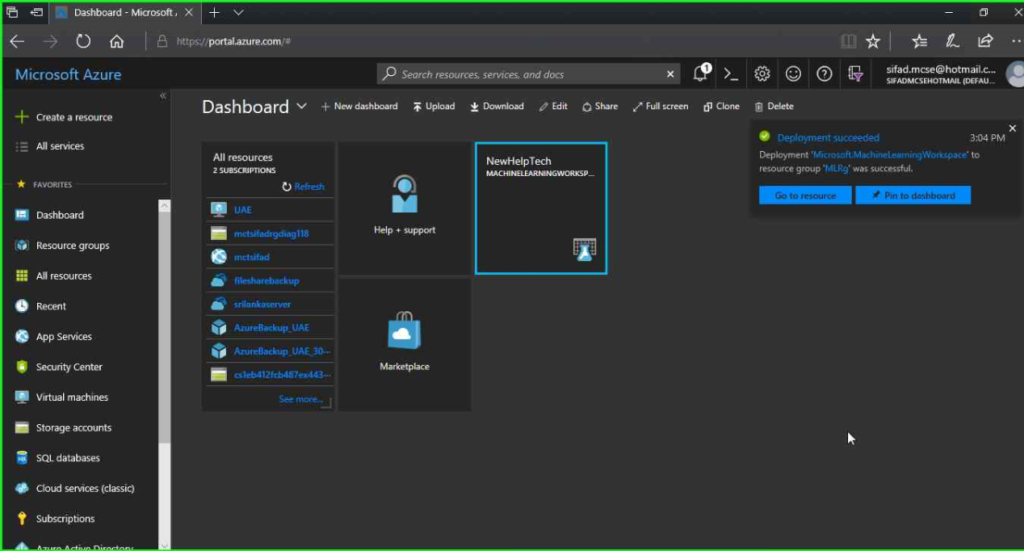Open All resources in the sidebar
Screen dimensions: 1024x551
pyautogui.click(x=54, y=276)
